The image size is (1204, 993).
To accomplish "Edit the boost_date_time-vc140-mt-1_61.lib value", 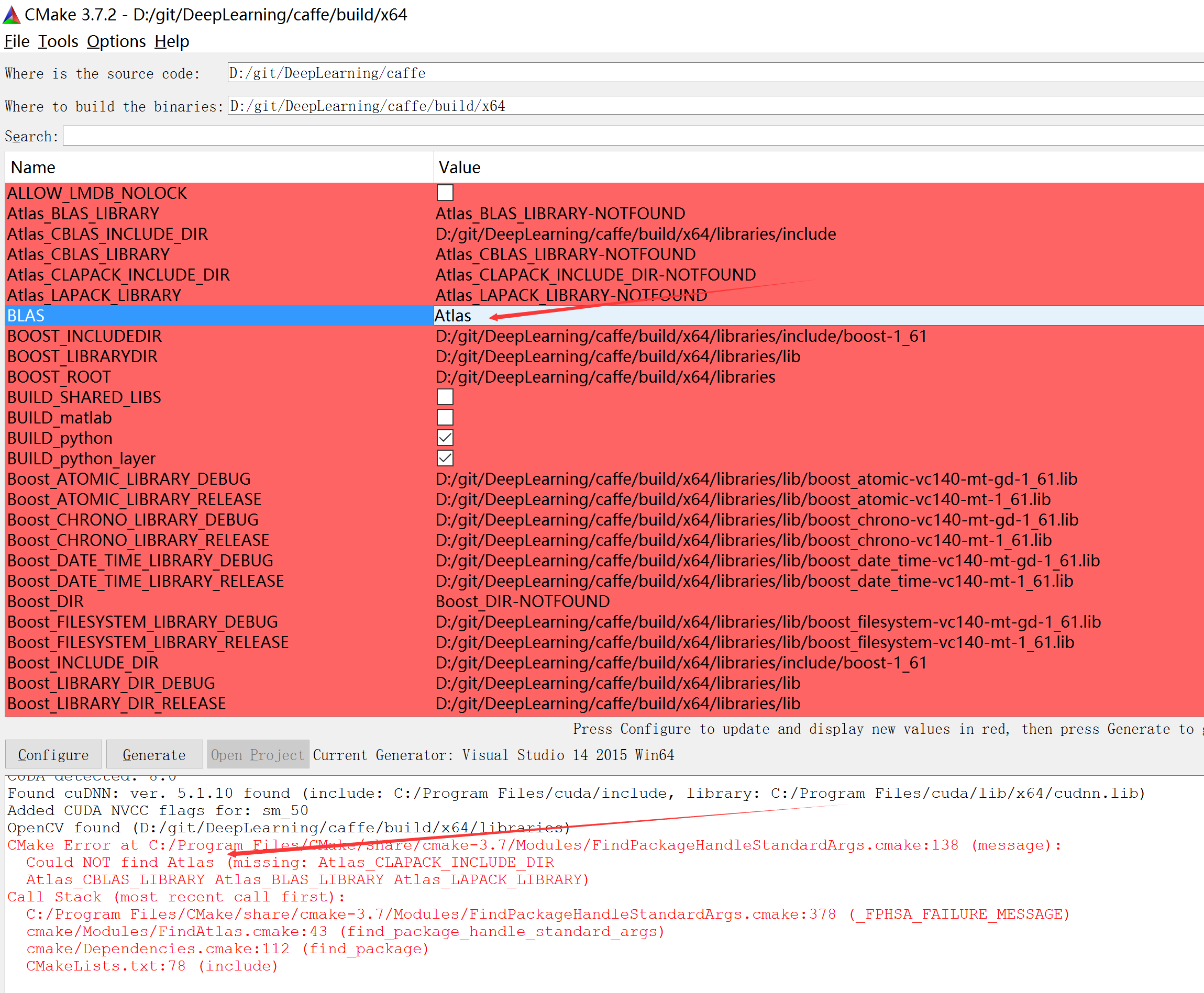I will pos(819,581).
